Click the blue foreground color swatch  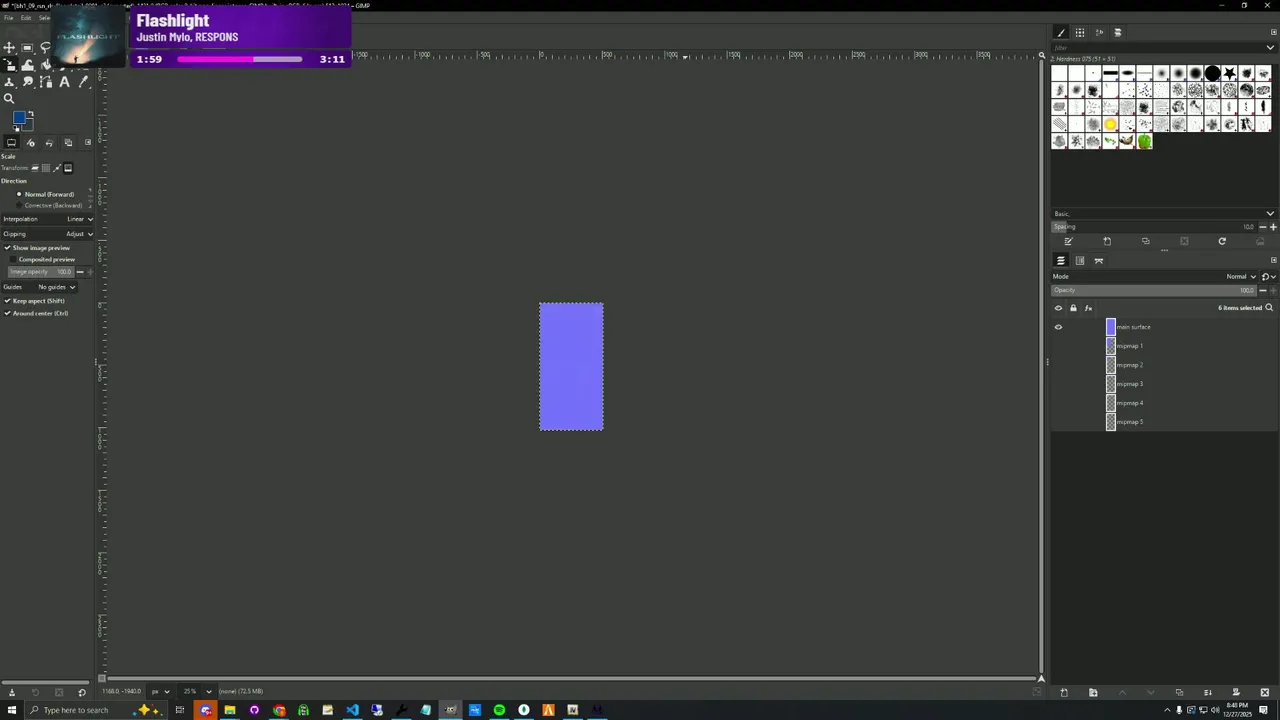tap(19, 118)
